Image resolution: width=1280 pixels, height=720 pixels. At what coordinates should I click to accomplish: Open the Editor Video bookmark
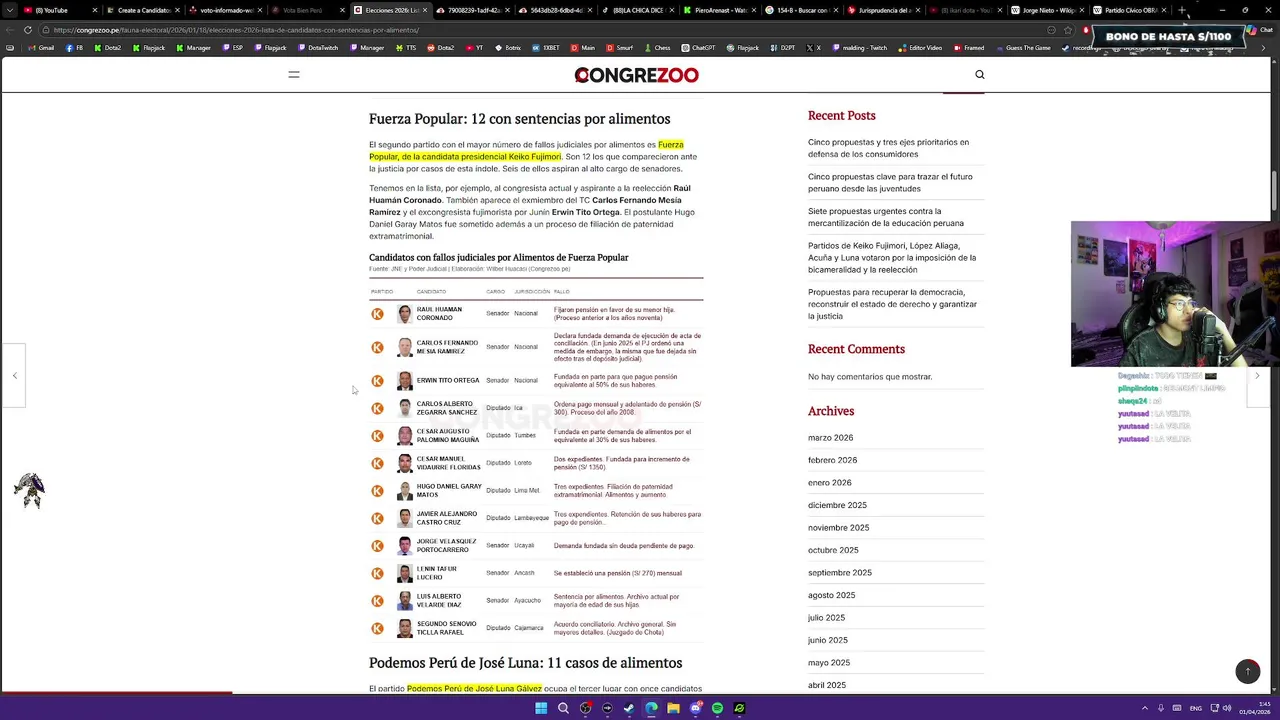(x=920, y=48)
